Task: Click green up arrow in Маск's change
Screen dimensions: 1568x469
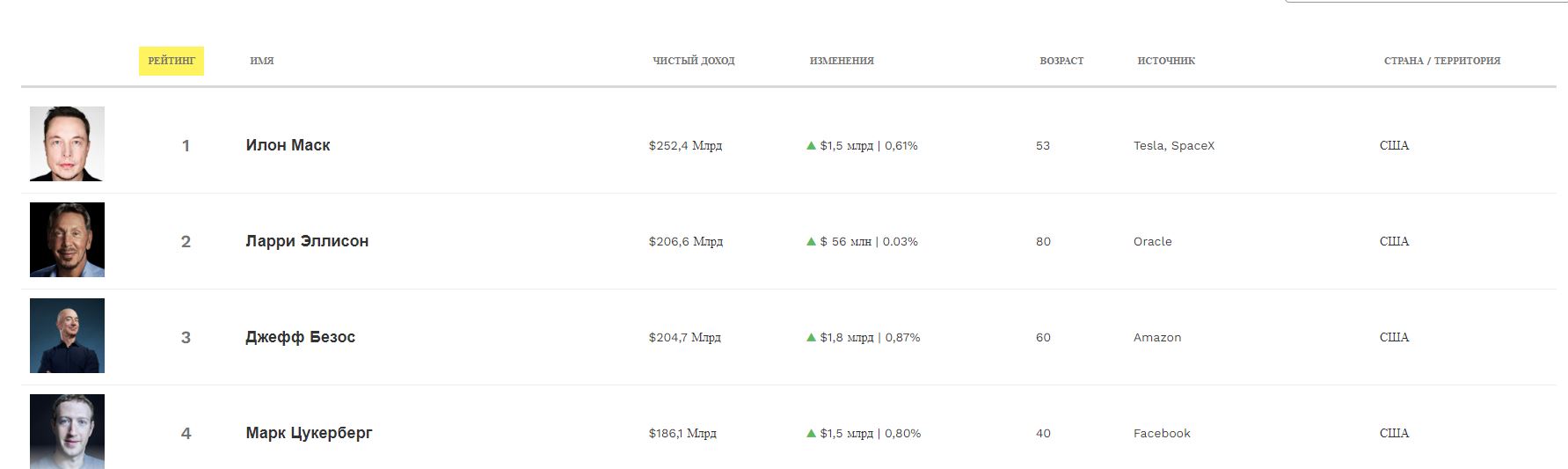Action: point(811,145)
